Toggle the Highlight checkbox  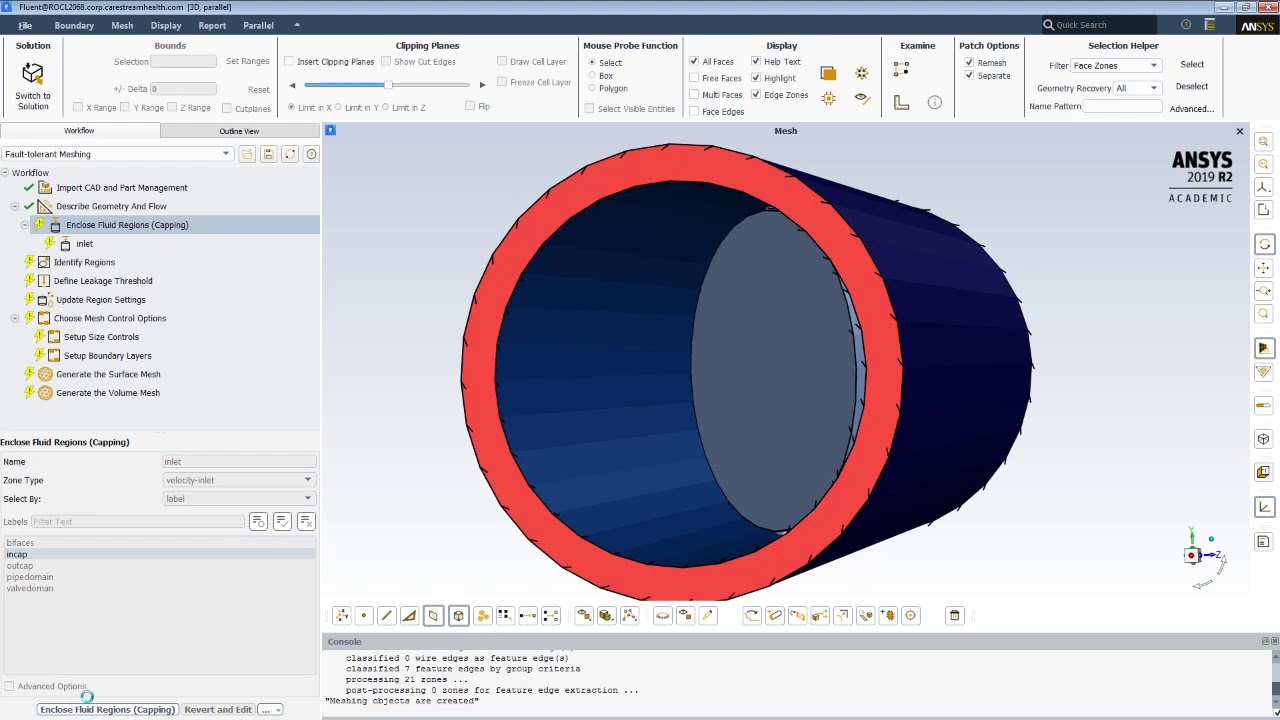click(x=756, y=78)
